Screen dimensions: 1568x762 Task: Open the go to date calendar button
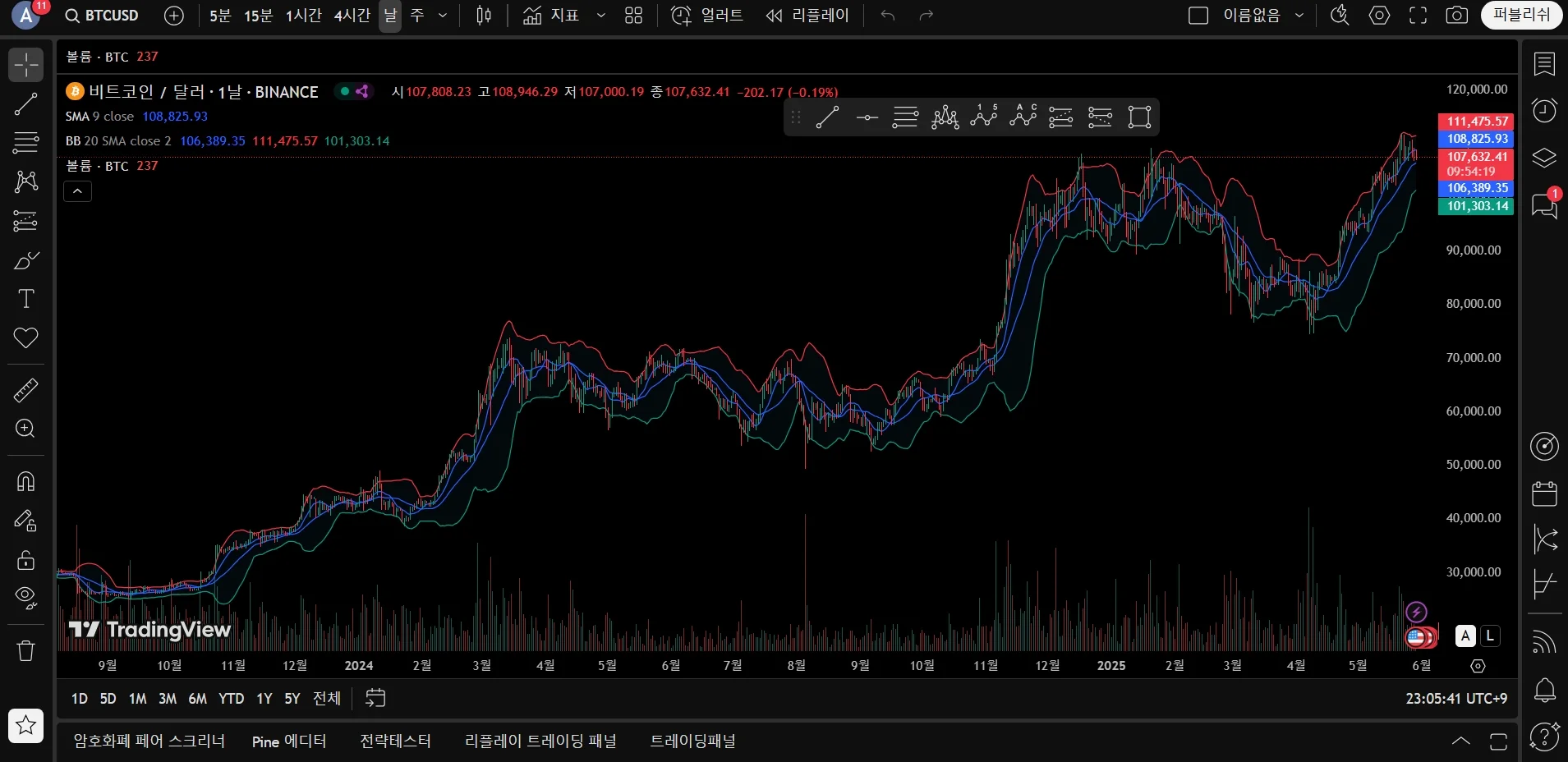(x=375, y=699)
